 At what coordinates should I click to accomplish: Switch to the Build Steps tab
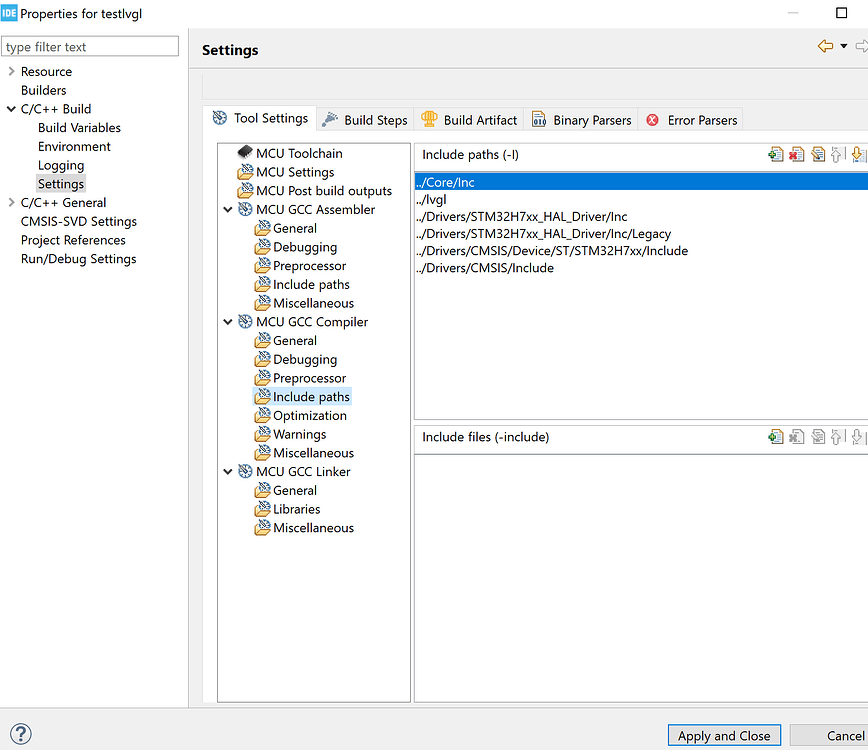(x=365, y=120)
